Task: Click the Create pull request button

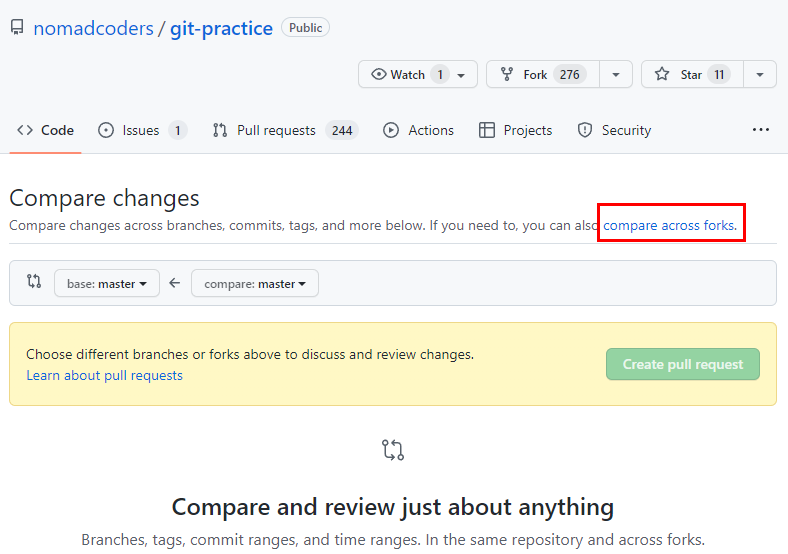Action: click(x=682, y=364)
